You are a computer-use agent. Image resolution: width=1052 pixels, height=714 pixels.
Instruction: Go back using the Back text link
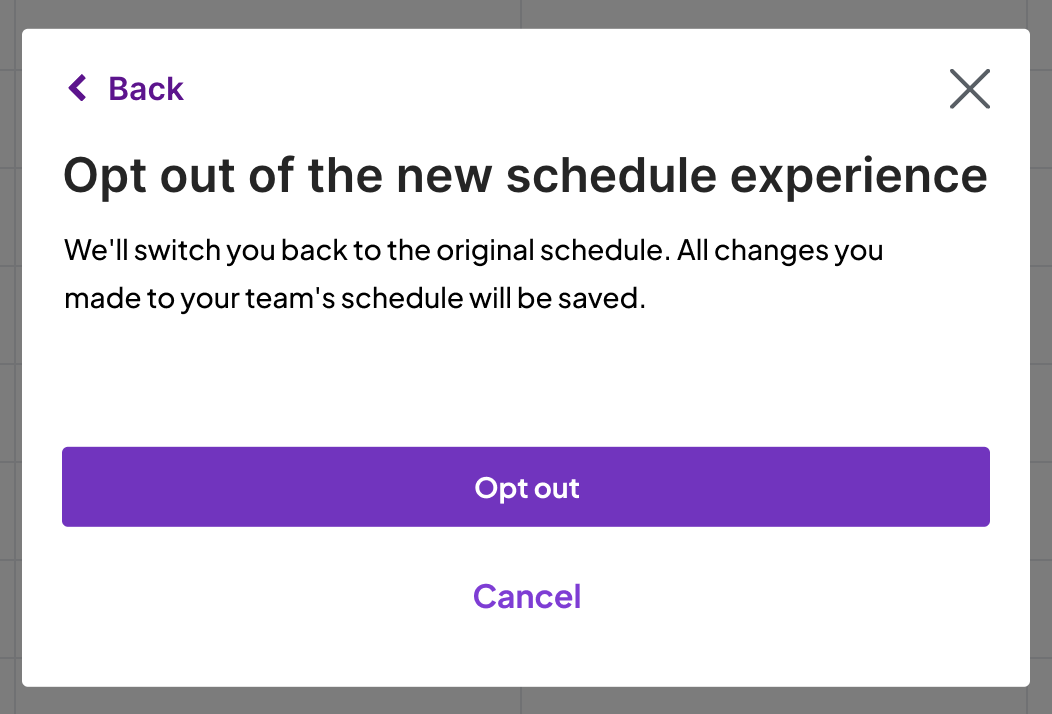pyautogui.click(x=145, y=89)
